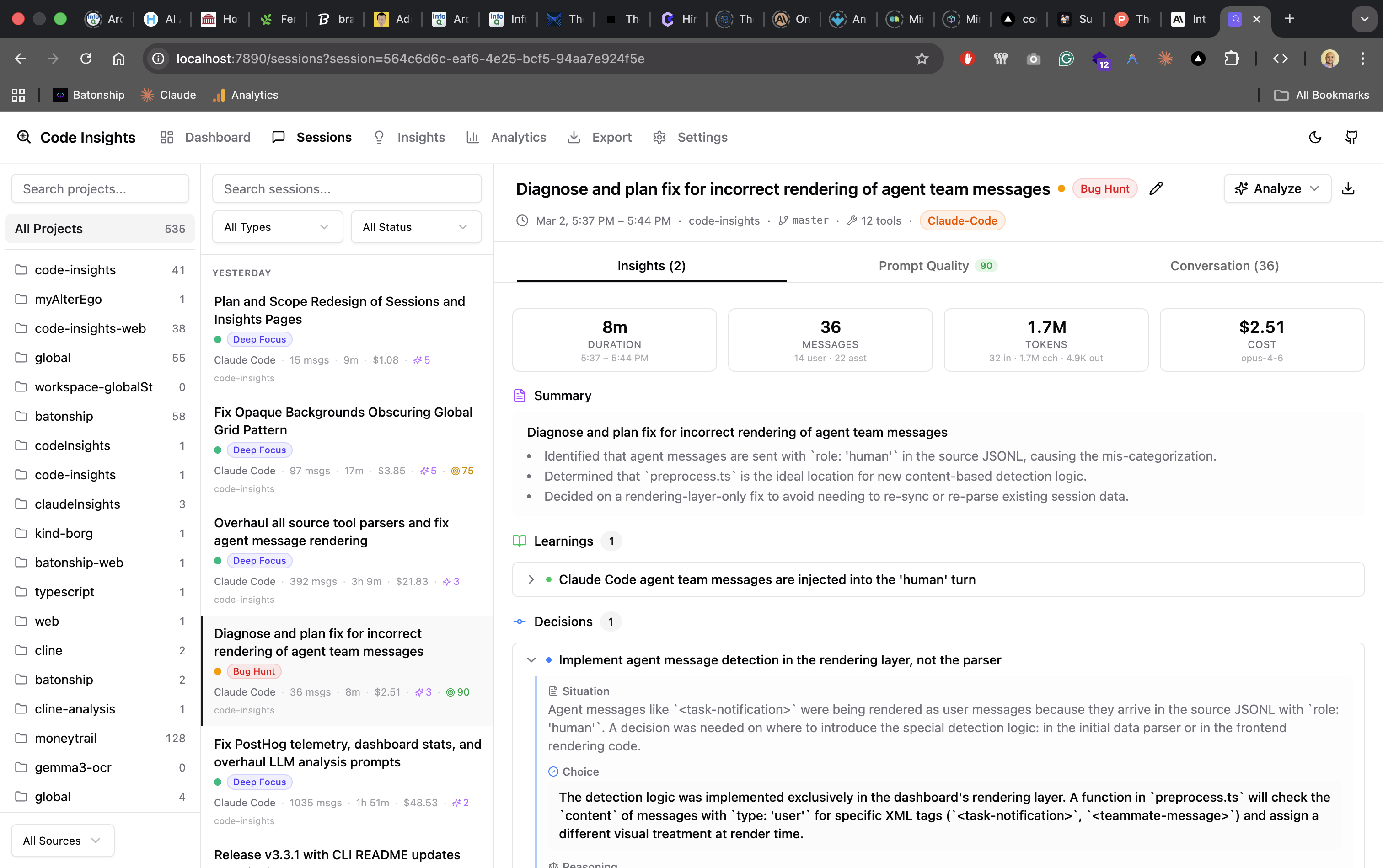Viewport: 1383px width, 868px height.
Task: Click the Sessions speech-bubble icon
Action: (279, 137)
